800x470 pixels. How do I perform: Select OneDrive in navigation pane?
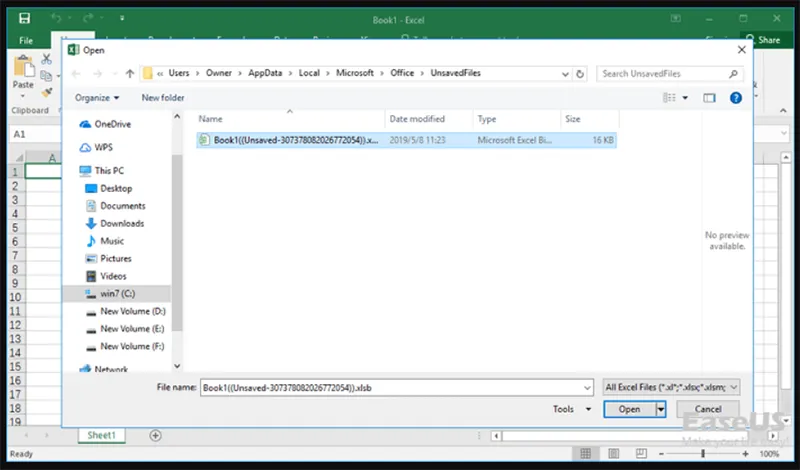pos(105,124)
